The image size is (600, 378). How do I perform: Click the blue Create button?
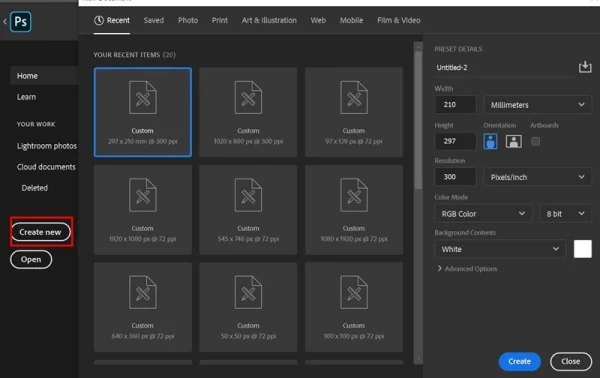tap(519, 361)
